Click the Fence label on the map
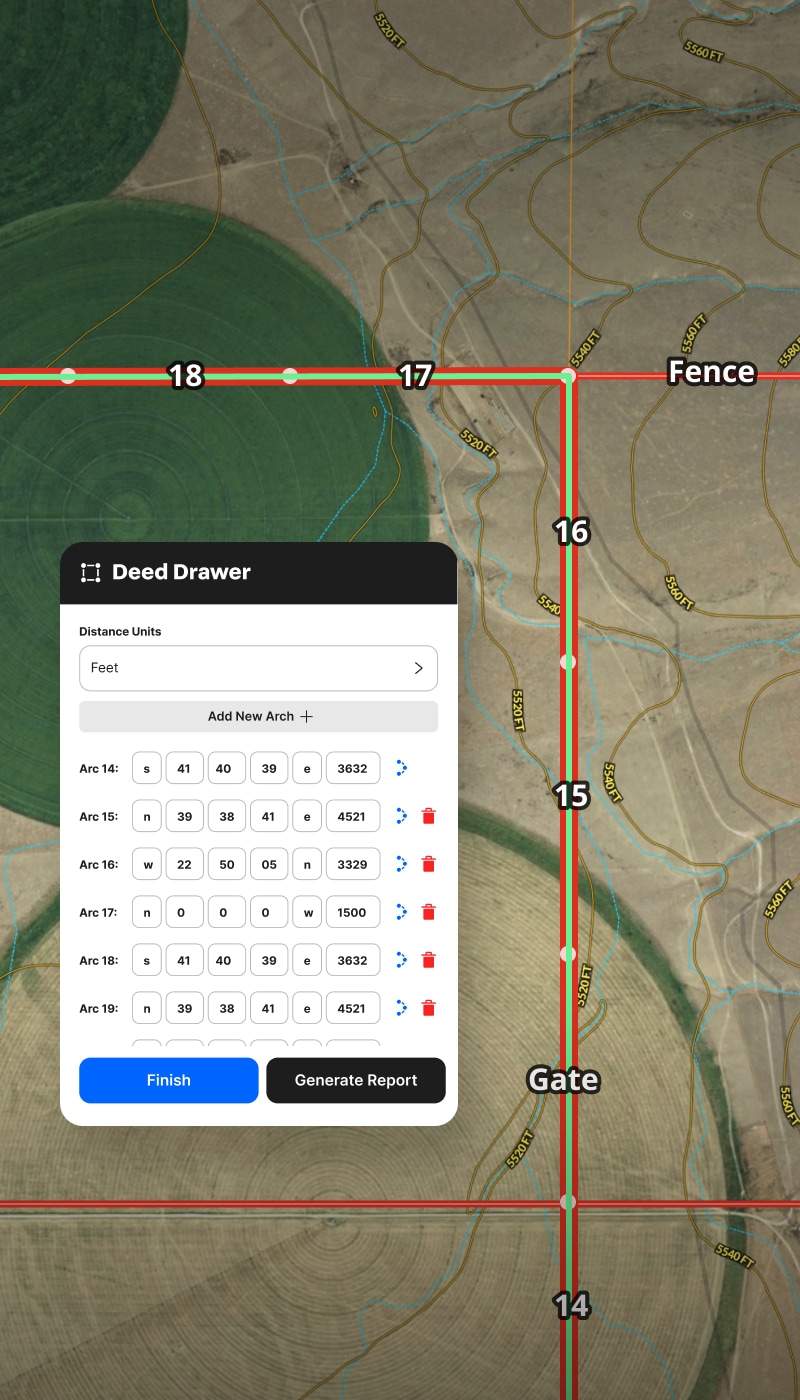This screenshot has width=800, height=1400. [x=712, y=372]
